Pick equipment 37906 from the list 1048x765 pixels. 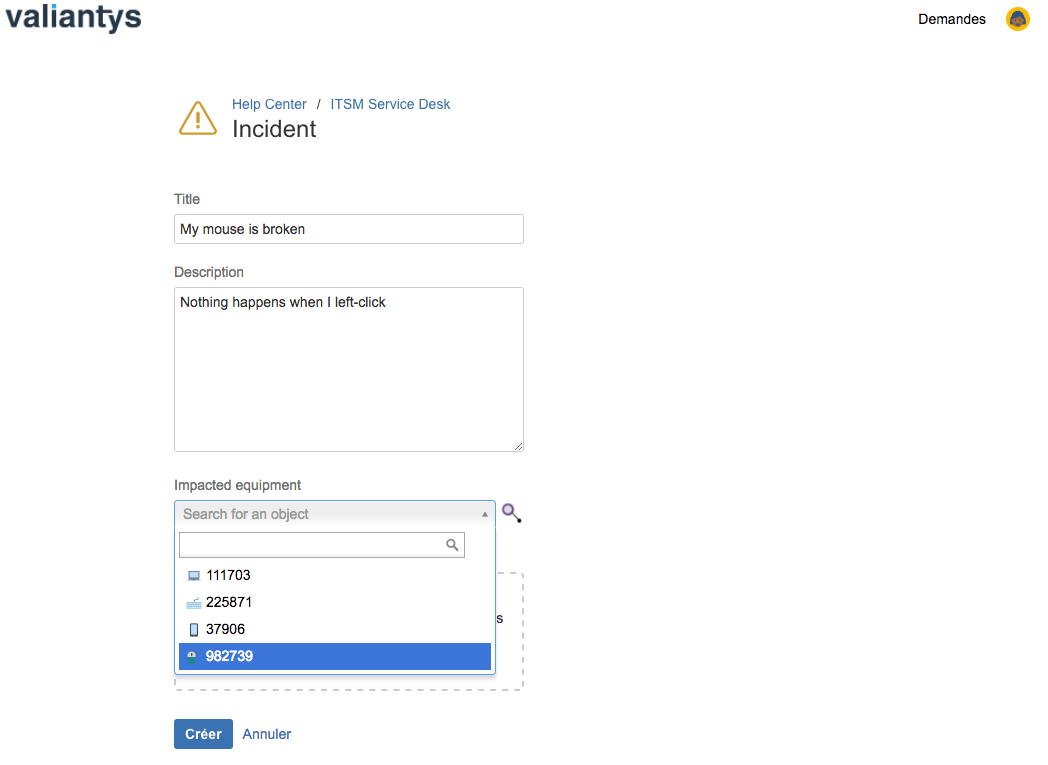(x=335, y=629)
